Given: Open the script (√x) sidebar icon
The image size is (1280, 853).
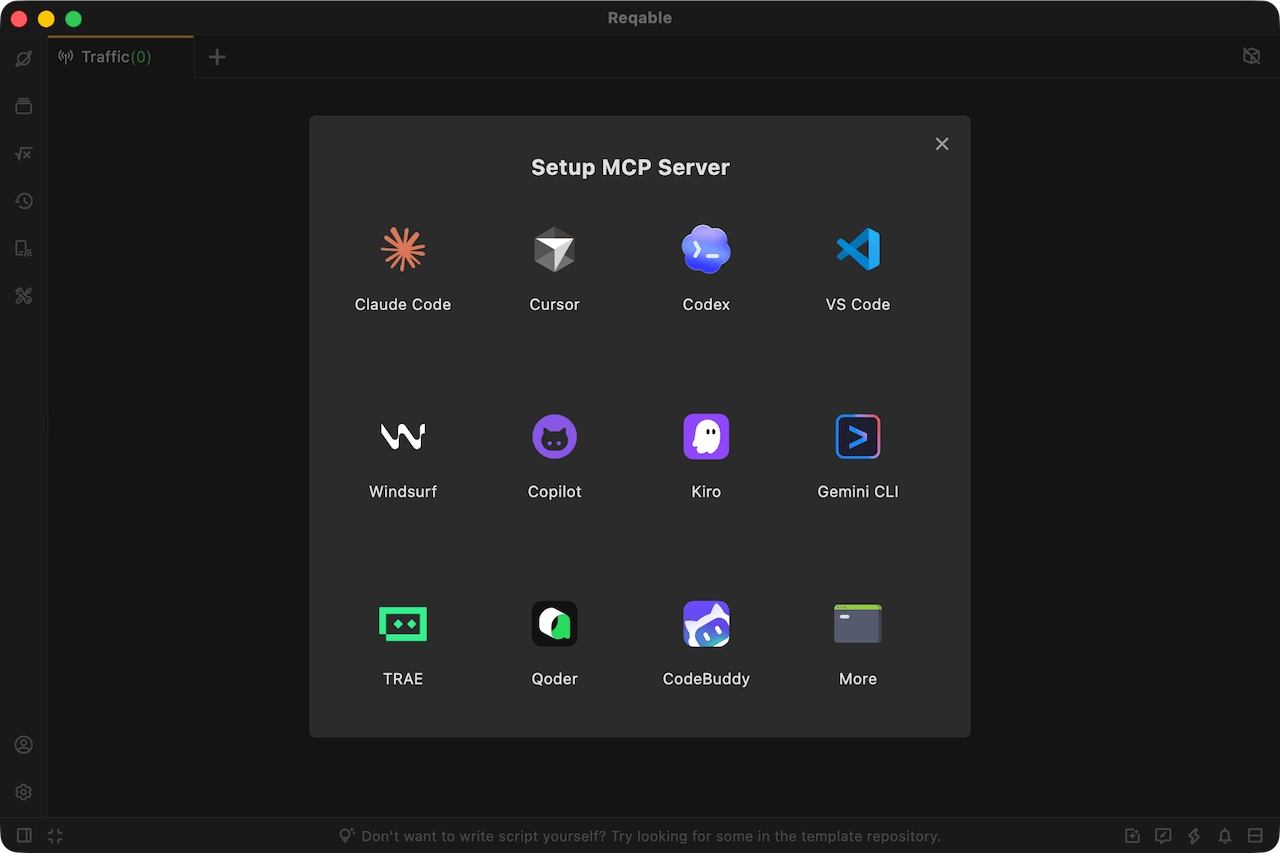Looking at the screenshot, I should [x=24, y=154].
